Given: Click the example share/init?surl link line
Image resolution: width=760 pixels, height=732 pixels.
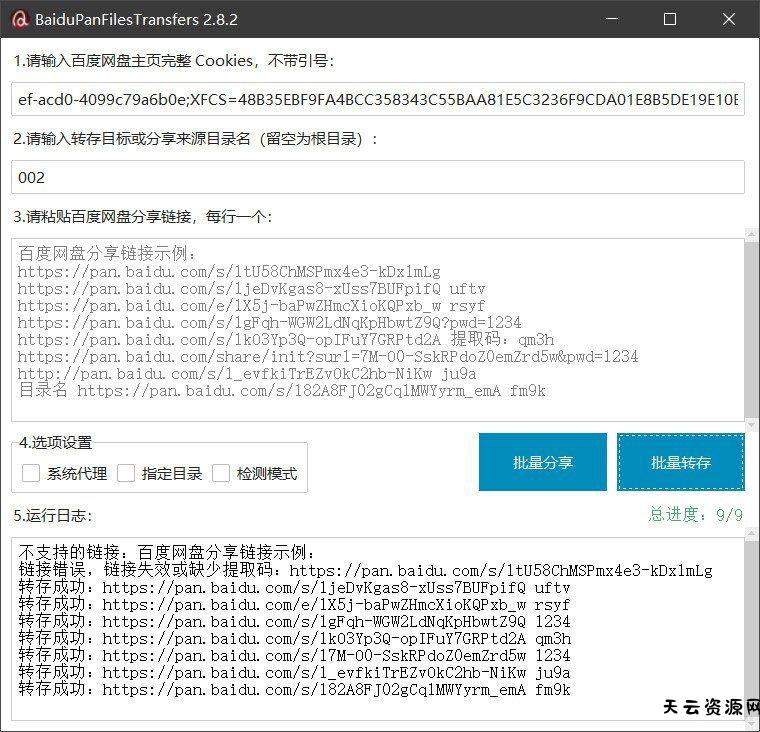Looking at the screenshot, I should click(x=328, y=357).
